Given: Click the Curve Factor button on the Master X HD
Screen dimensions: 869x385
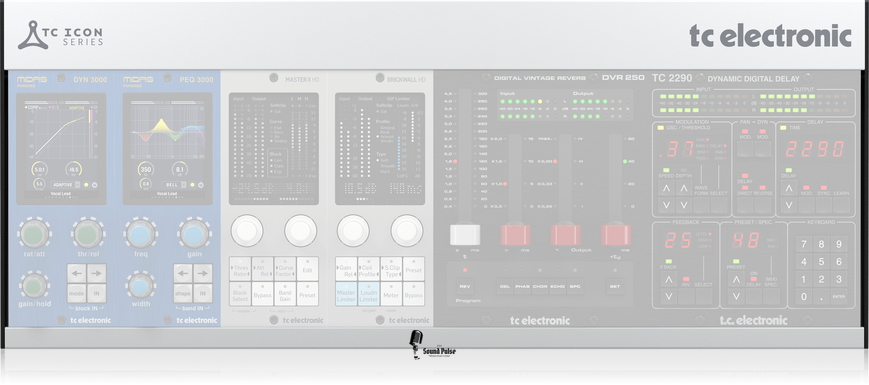Looking at the screenshot, I should pos(285,269).
